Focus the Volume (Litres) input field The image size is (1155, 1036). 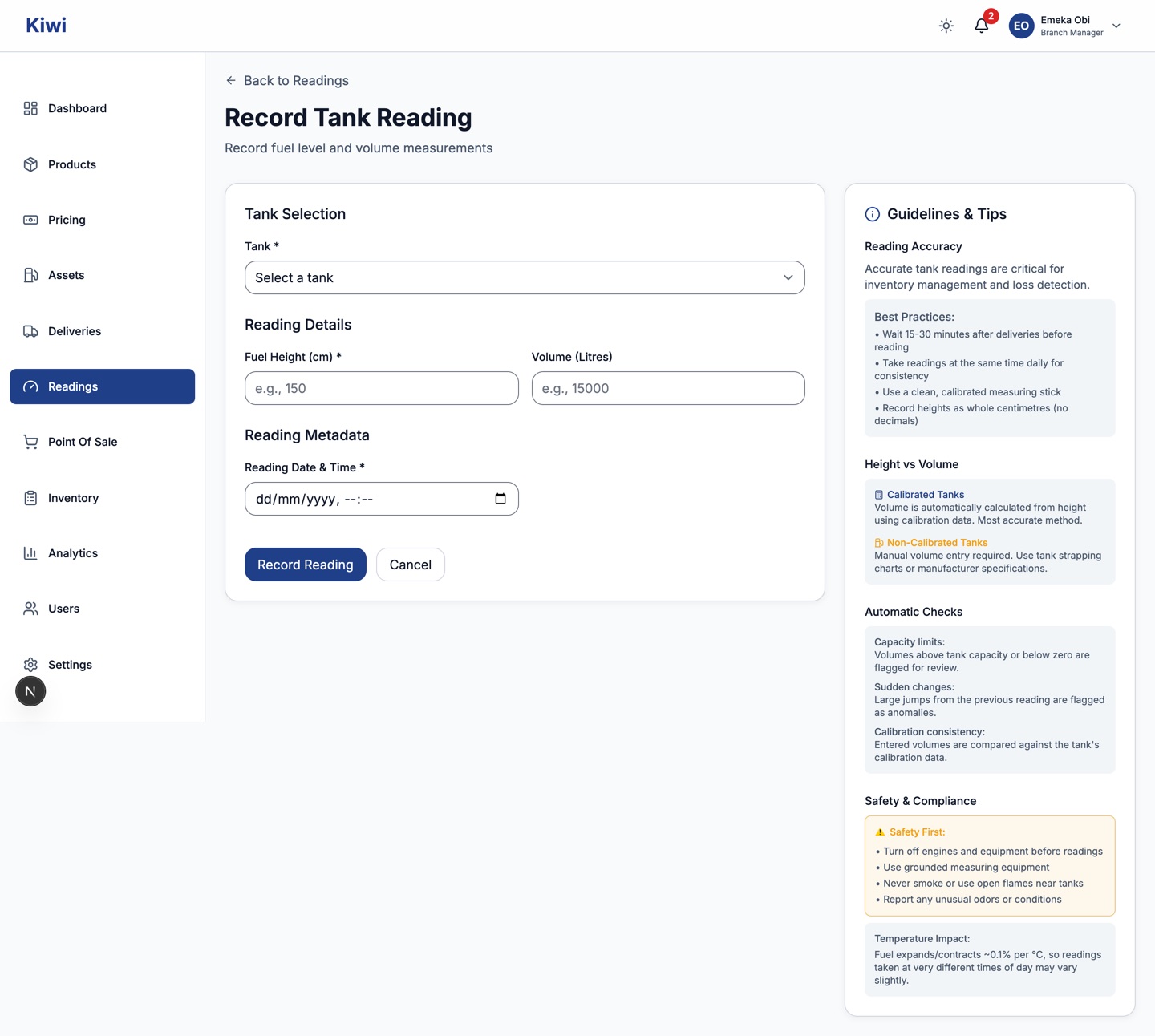coord(668,388)
